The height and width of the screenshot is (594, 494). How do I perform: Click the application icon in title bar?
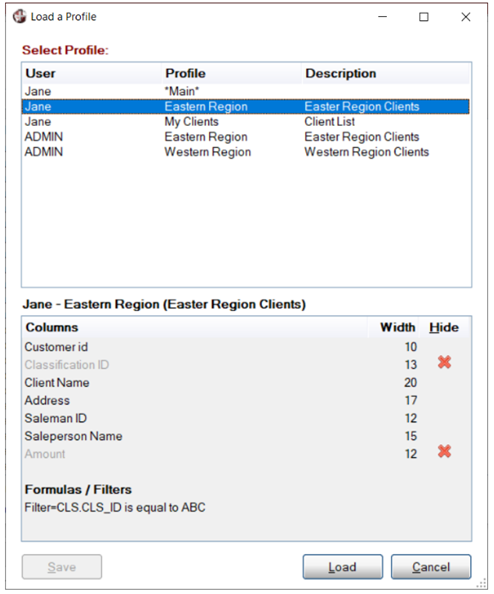pos(19,16)
